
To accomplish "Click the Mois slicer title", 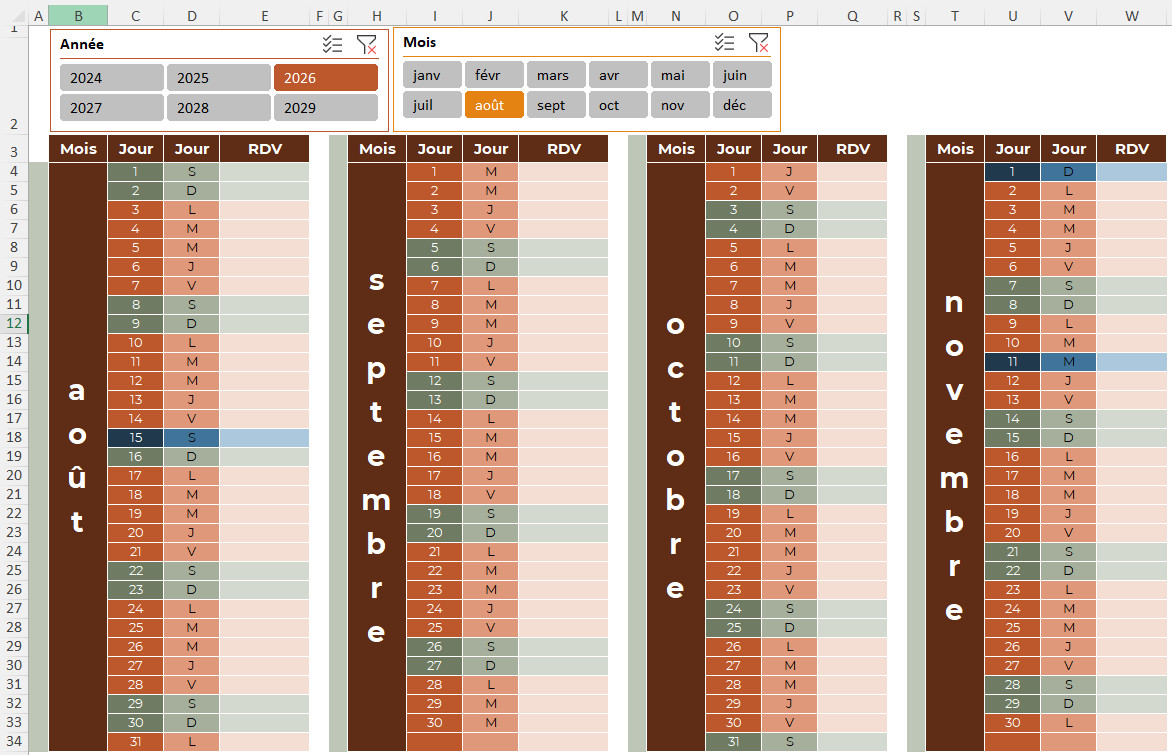I will (419, 43).
